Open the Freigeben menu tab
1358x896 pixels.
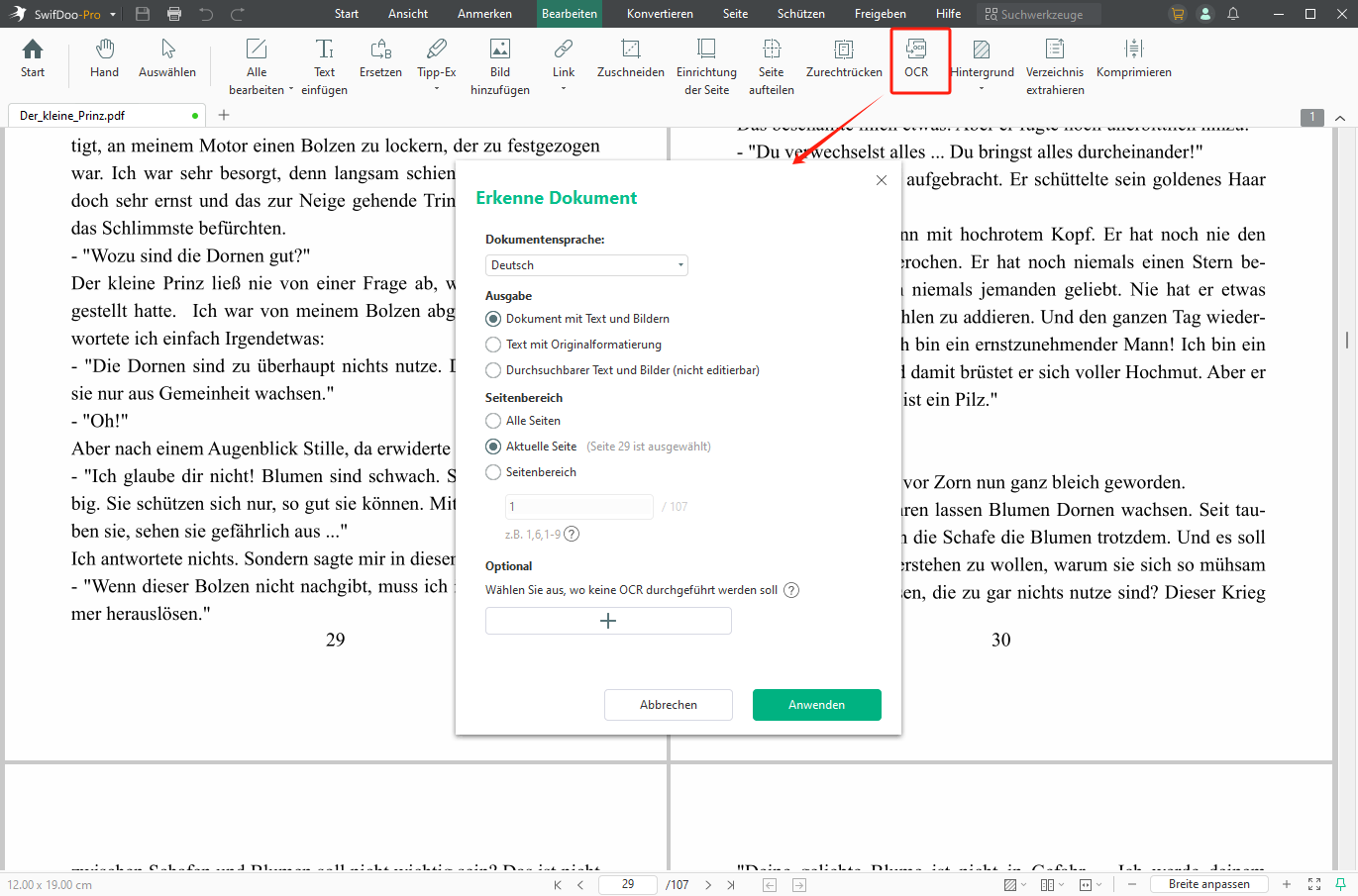(881, 14)
